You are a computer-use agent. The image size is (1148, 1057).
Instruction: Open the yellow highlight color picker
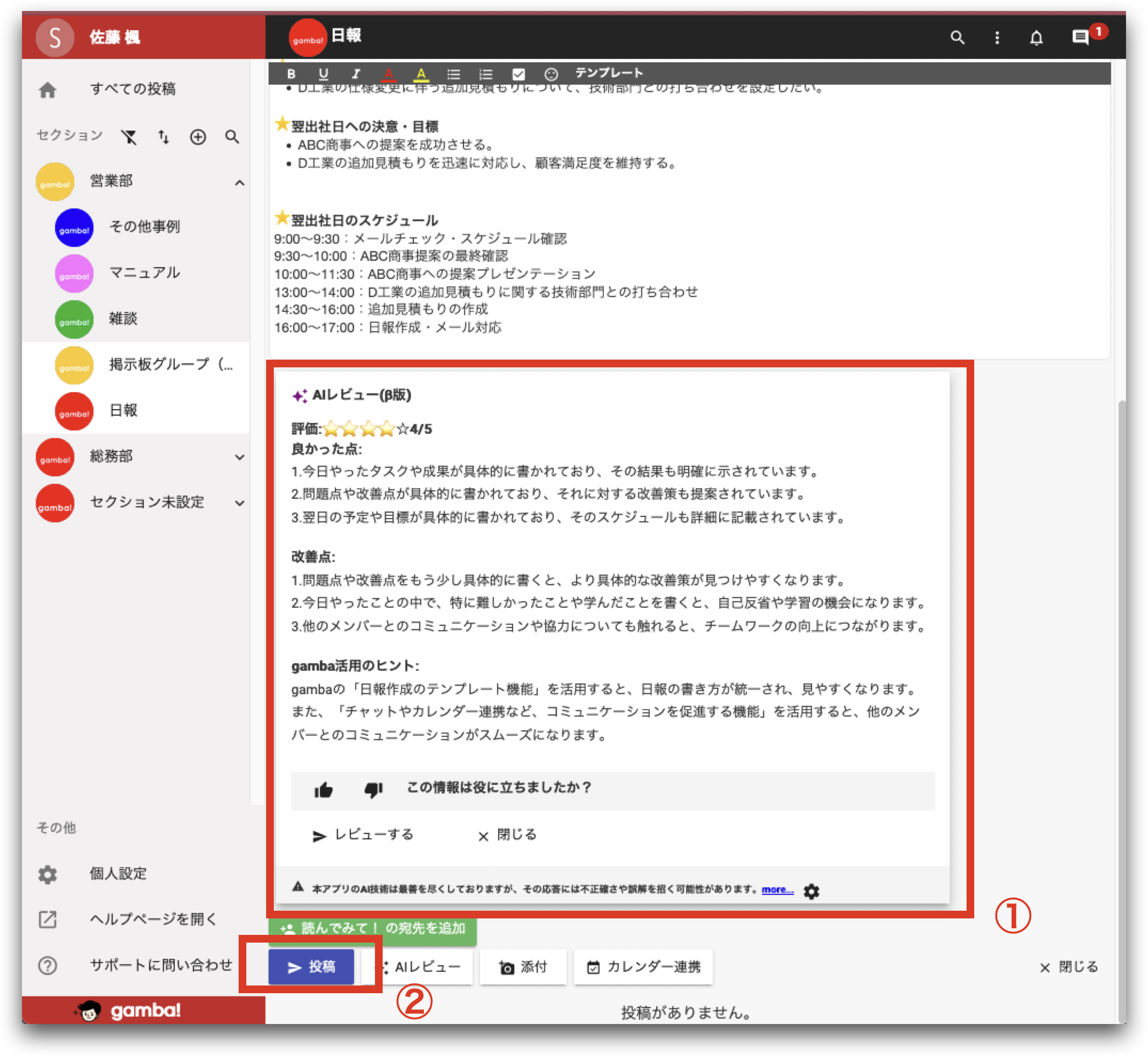421,74
